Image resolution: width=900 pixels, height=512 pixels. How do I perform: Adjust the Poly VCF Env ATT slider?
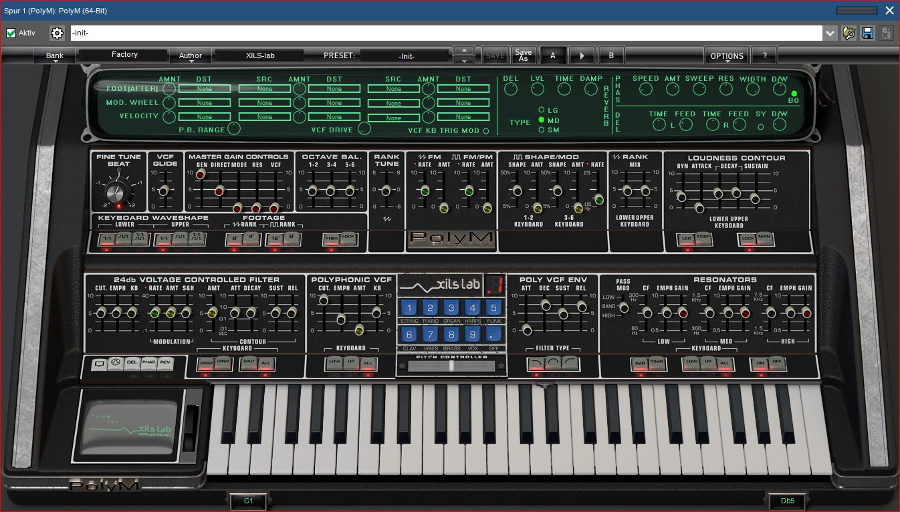point(526,313)
